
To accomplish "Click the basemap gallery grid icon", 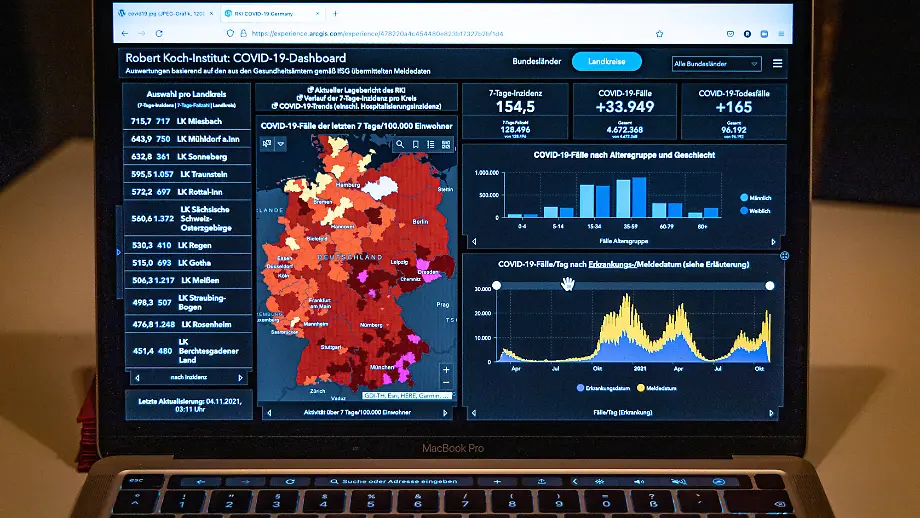I will pos(444,144).
